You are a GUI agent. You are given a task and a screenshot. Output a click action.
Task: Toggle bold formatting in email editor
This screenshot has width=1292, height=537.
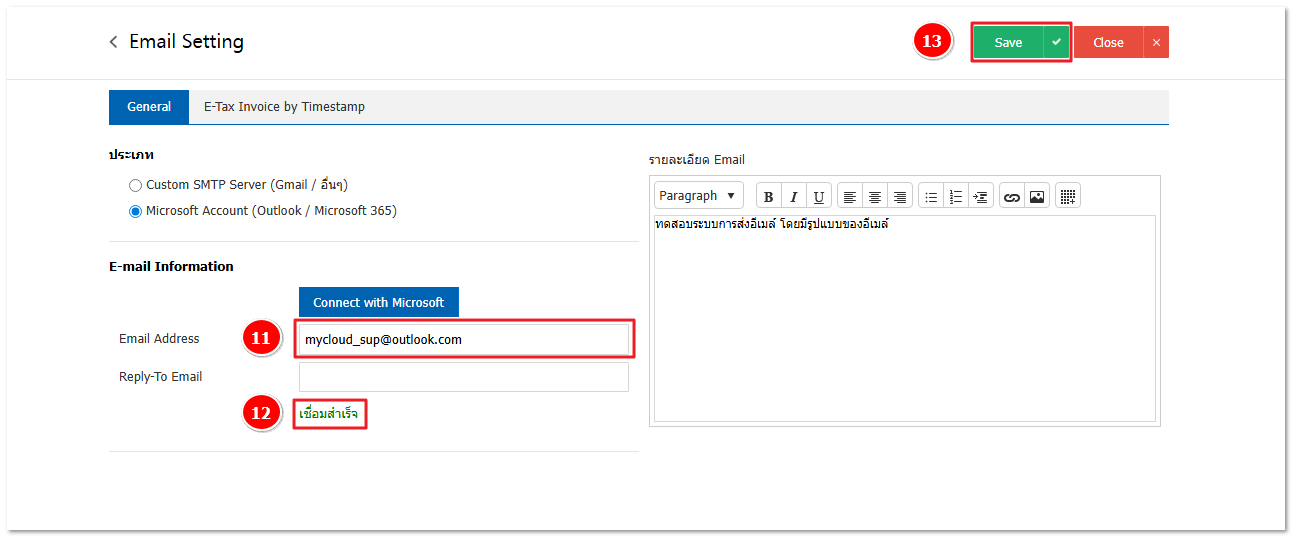(x=768, y=197)
